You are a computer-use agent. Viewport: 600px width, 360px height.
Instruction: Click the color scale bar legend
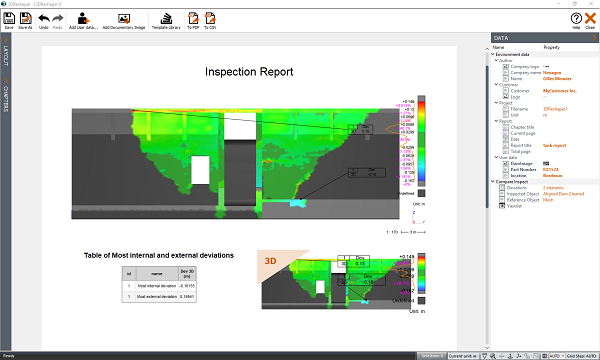[x=421, y=141]
